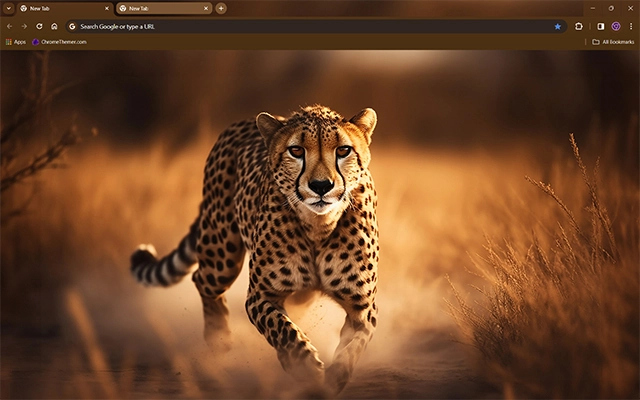Go back to previous page

[x=9, y=27]
